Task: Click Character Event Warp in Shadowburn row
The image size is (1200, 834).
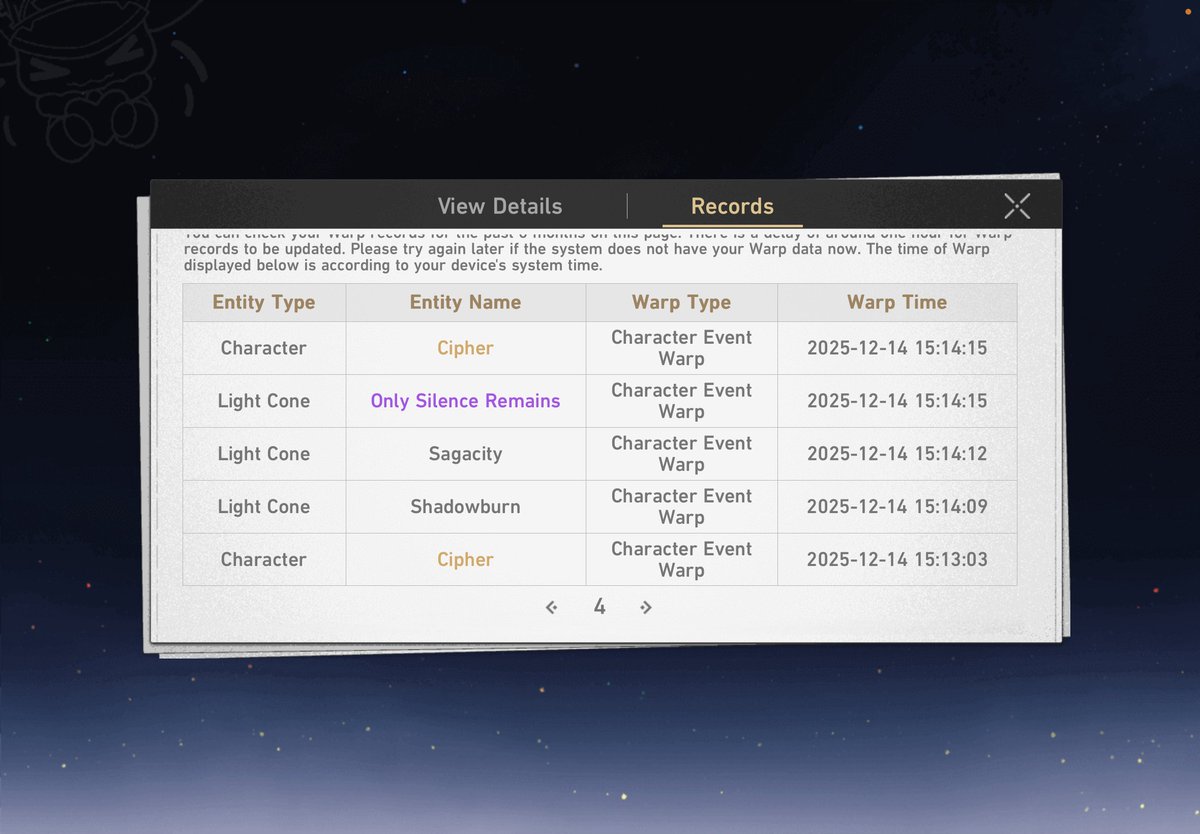Action: click(682, 507)
